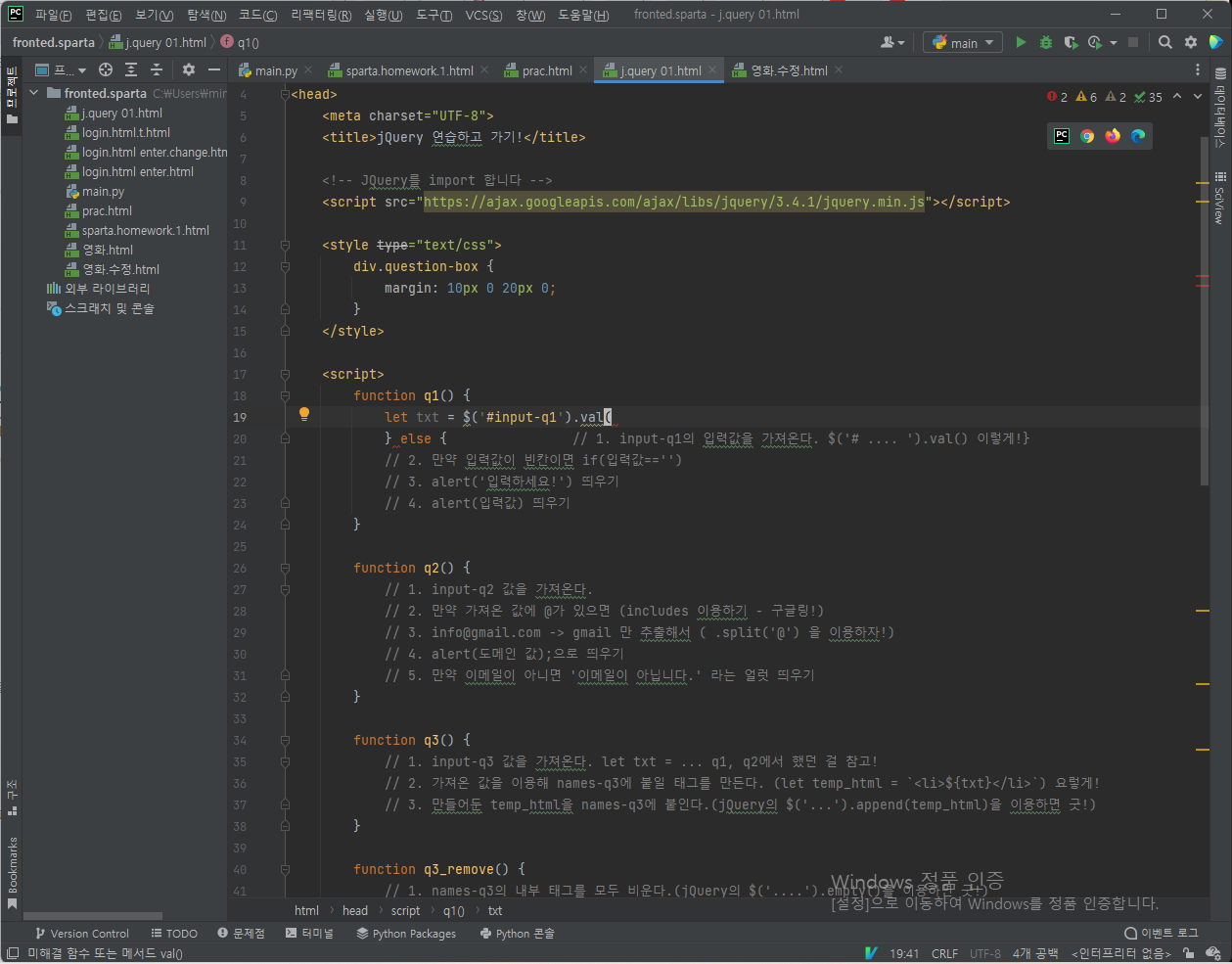
Task: Hide the project tool window
Action: coord(213,69)
